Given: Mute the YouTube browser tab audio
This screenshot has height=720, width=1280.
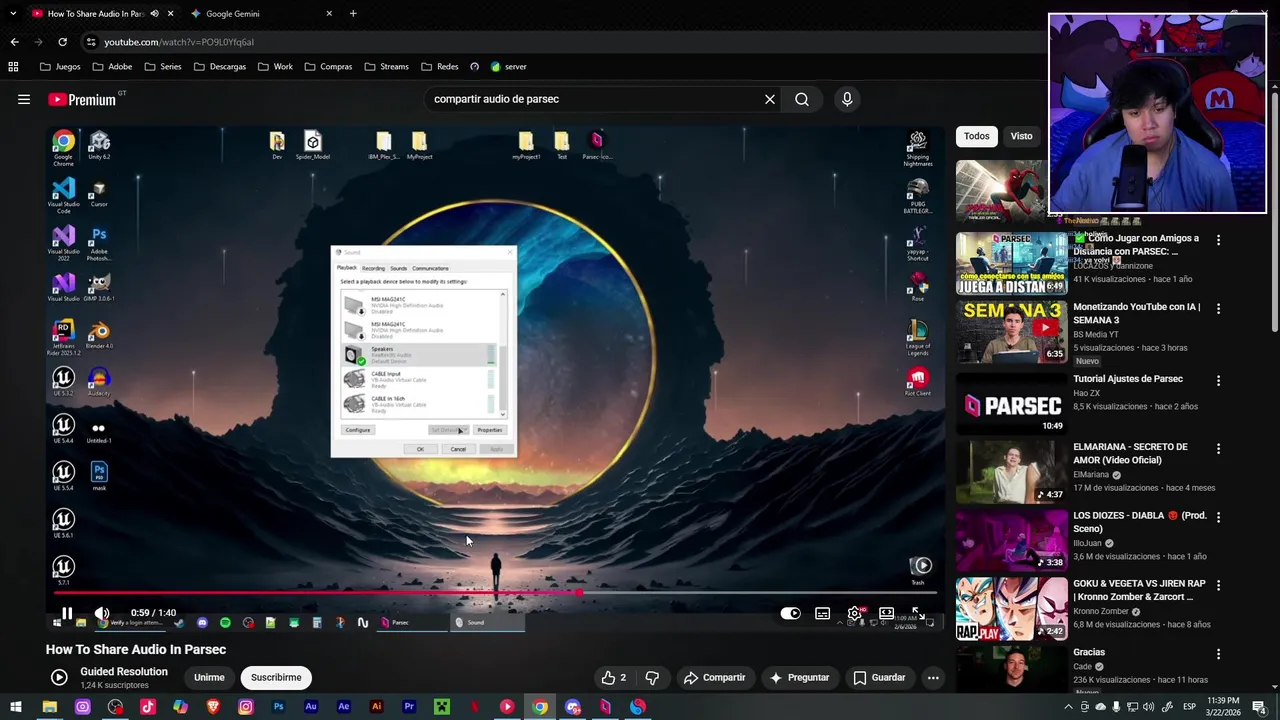Looking at the screenshot, I should tap(154, 13).
